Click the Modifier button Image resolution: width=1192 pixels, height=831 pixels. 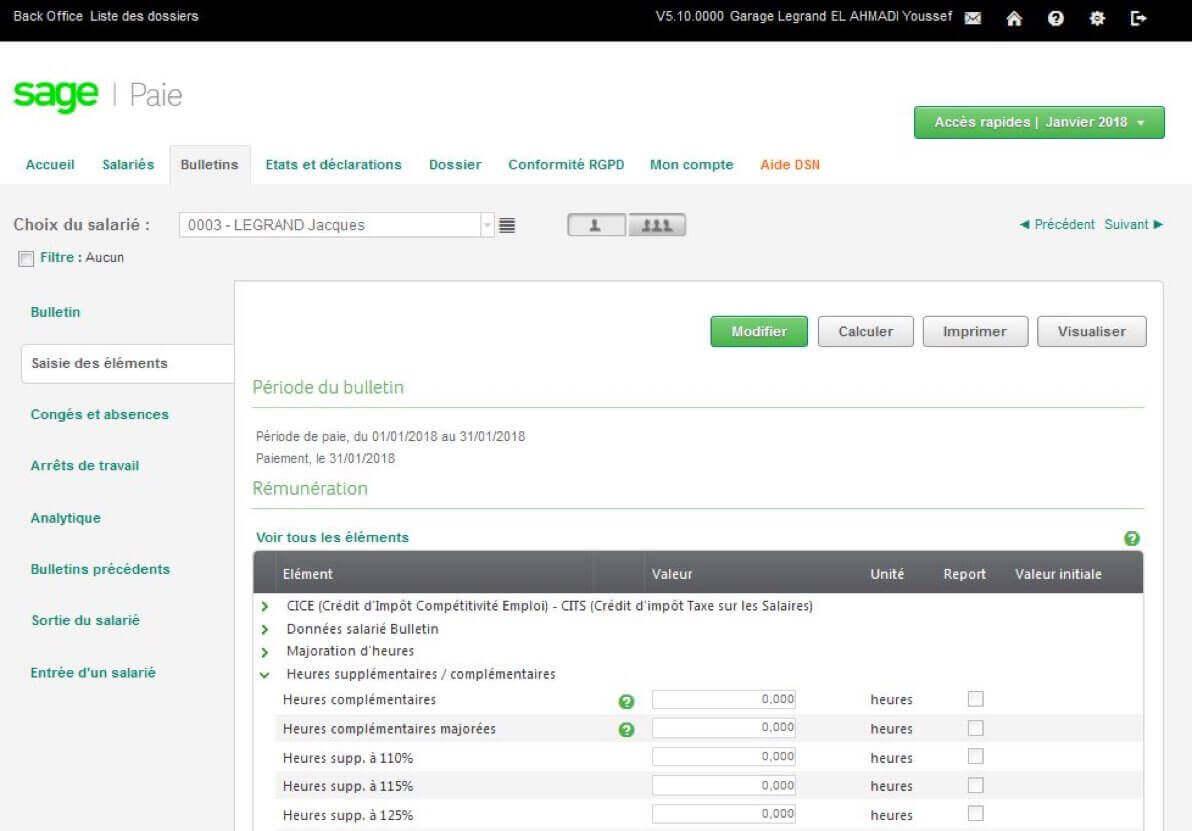(758, 331)
